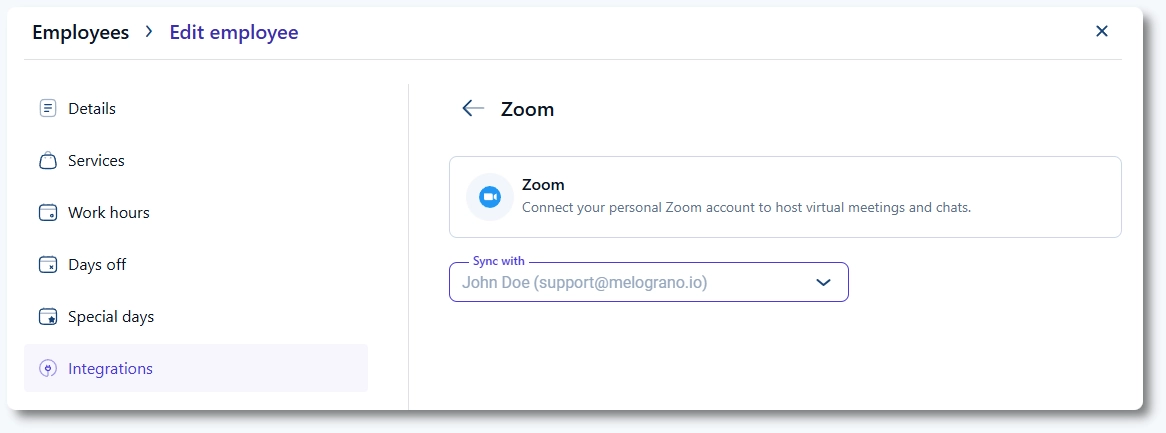The width and height of the screenshot is (1166, 433).
Task: Close the Edit employee dialog
Action: click(x=1102, y=32)
